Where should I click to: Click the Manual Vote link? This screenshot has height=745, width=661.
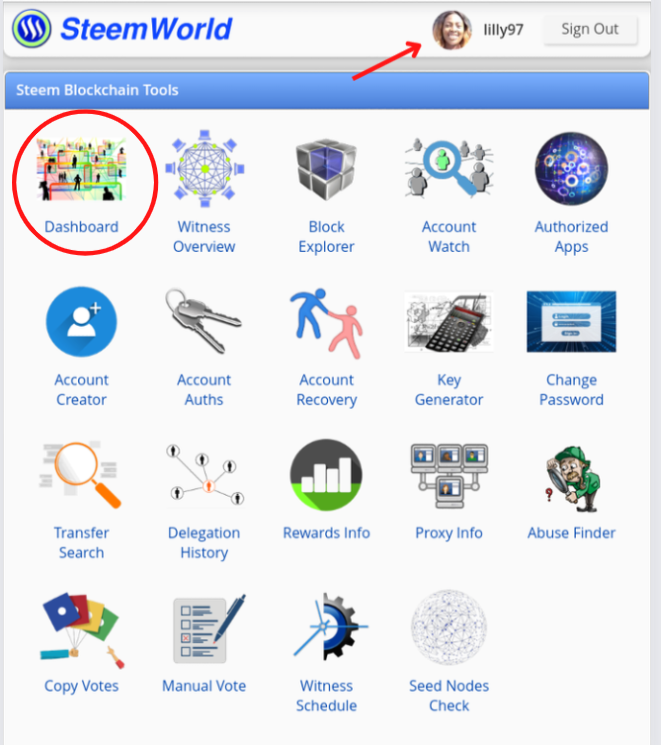coord(204,686)
